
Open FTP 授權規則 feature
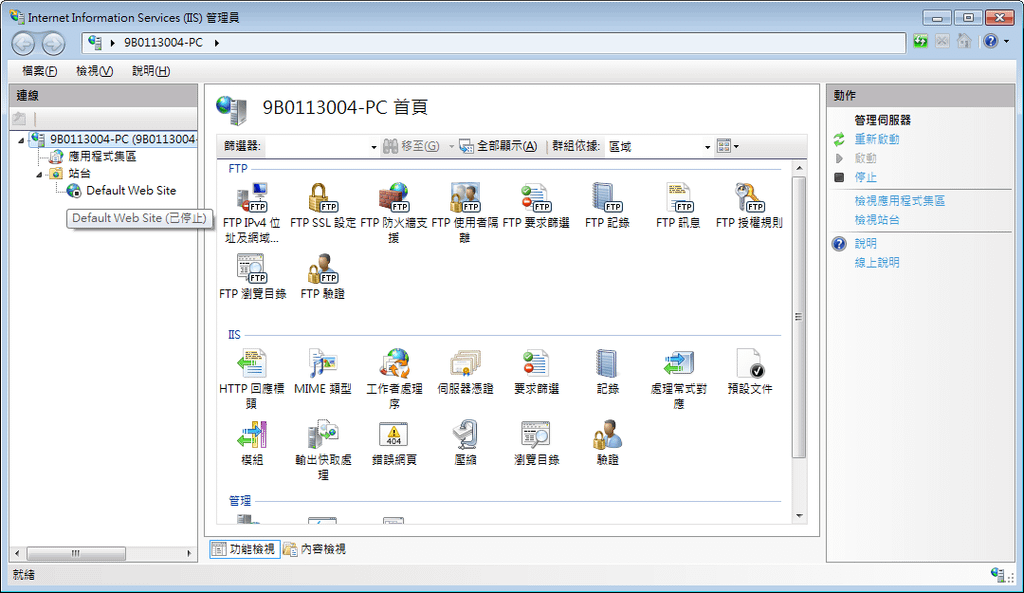(749, 206)
